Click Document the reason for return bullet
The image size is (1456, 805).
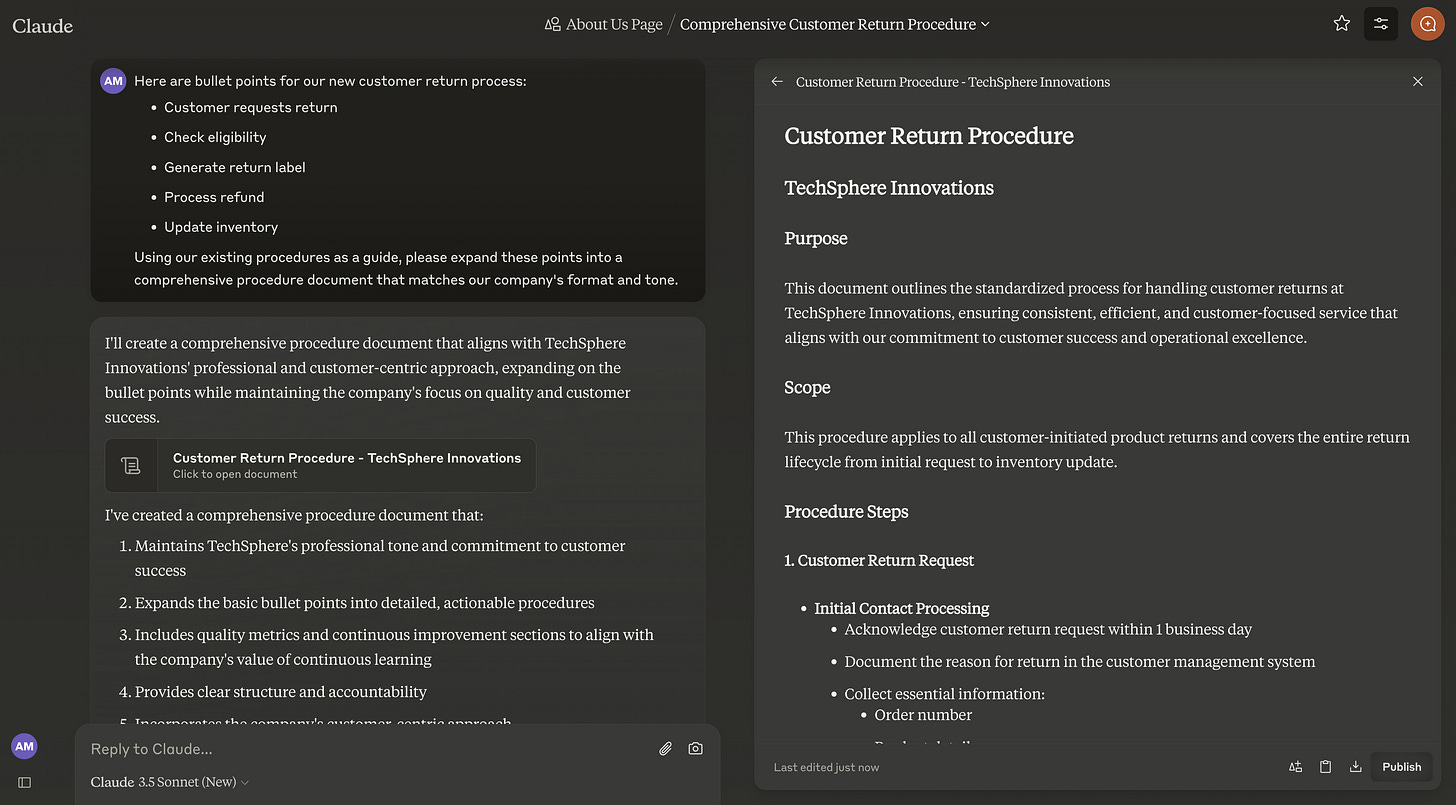click(x=1080, y=662)
